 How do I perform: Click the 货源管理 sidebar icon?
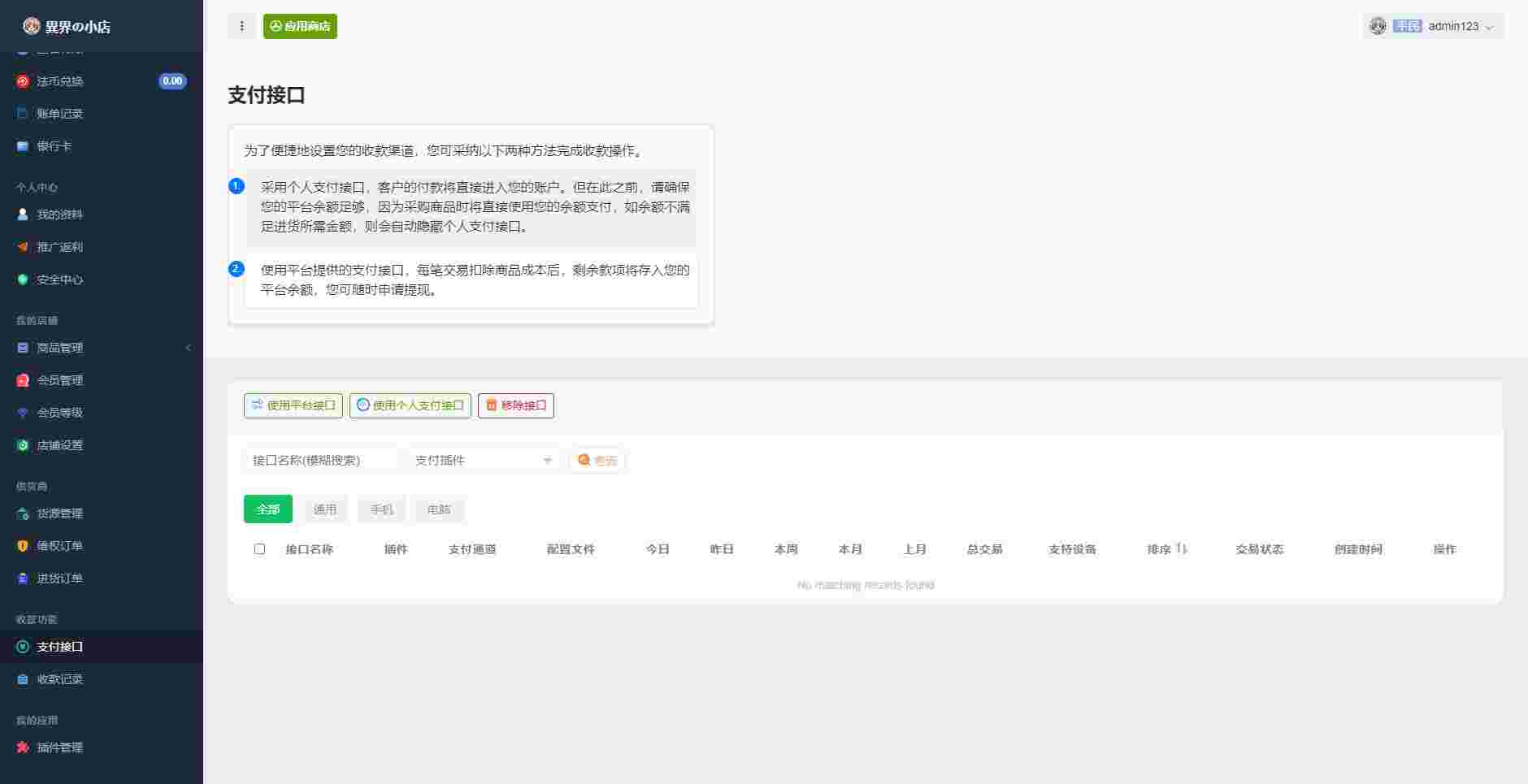pyautogui.click(x=23, y=513)
